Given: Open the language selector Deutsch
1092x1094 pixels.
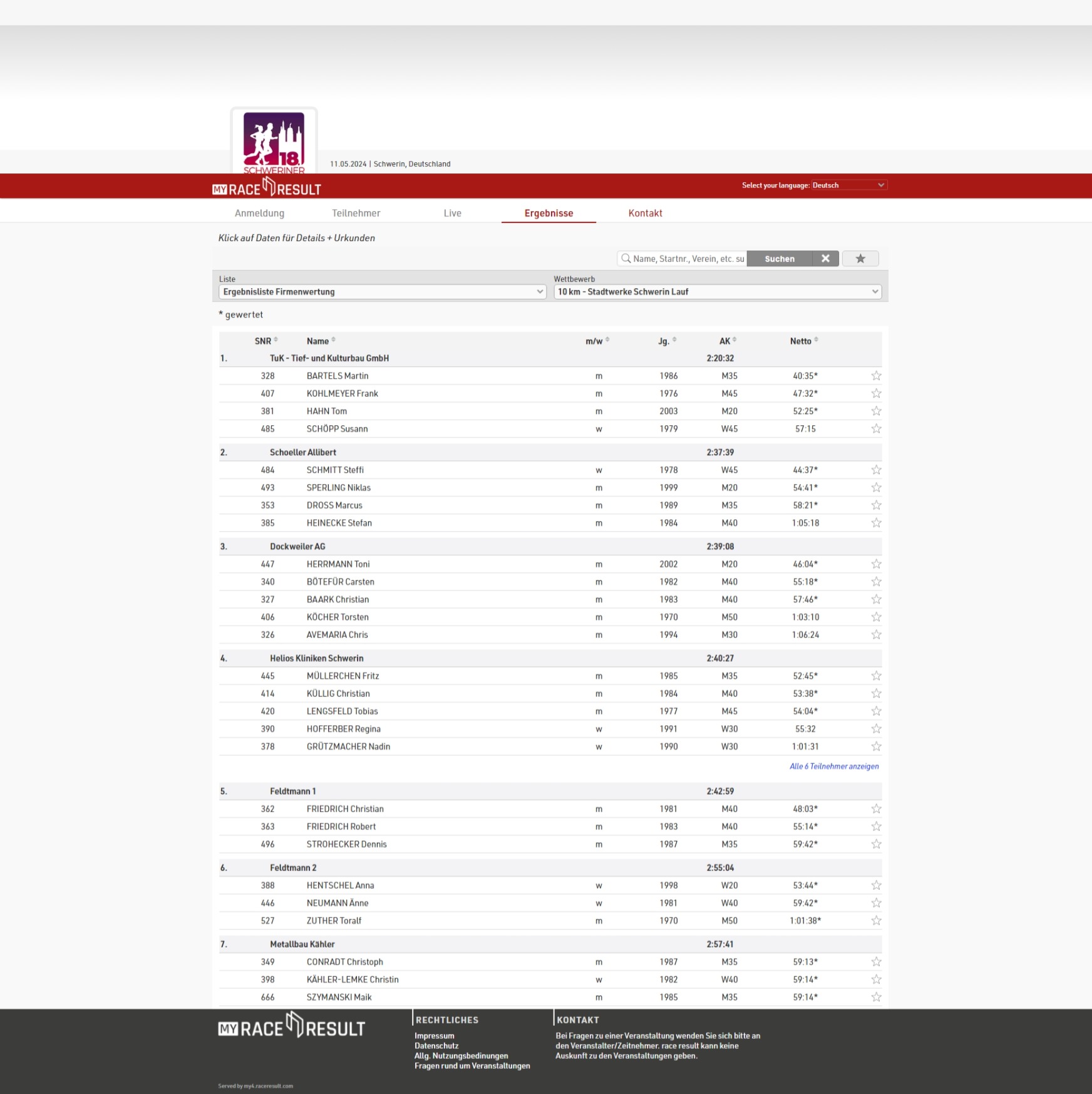Looking at the screenshot, I should (x=848, y=185).
